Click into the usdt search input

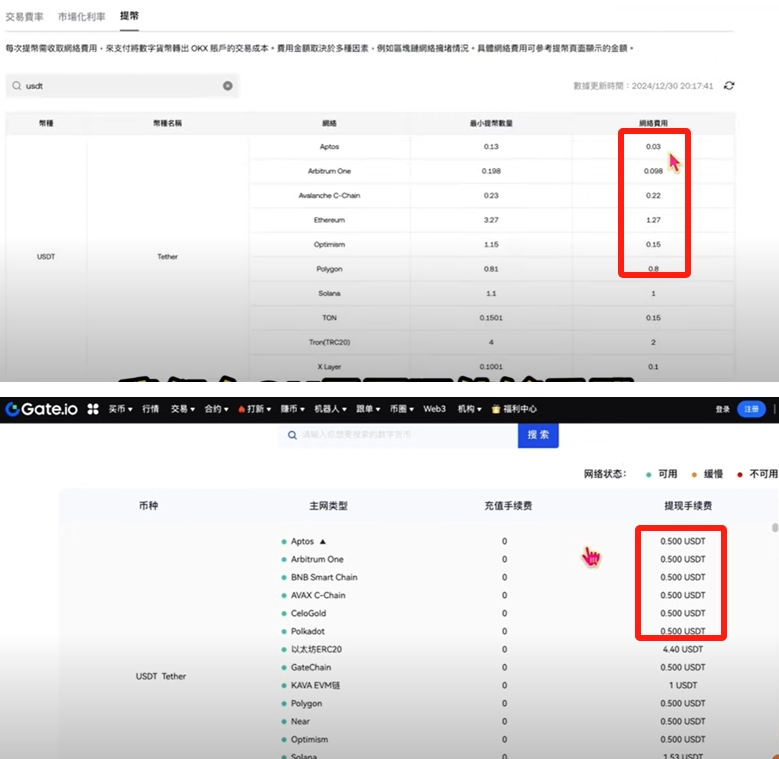(x=122, y=86)
